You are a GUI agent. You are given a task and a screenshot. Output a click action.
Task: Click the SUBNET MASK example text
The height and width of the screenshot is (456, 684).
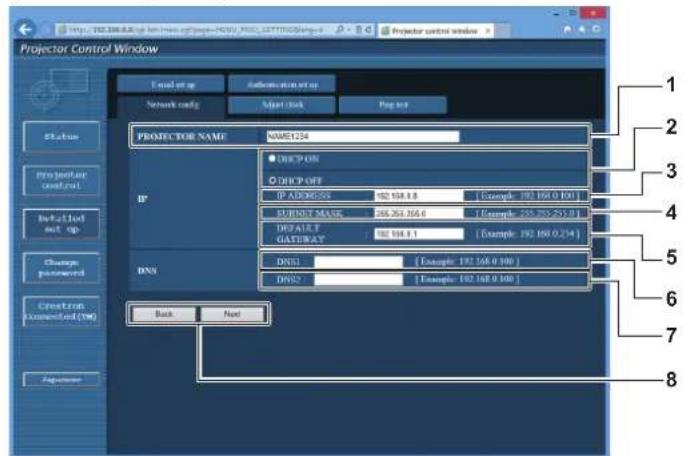coord(527,213)
